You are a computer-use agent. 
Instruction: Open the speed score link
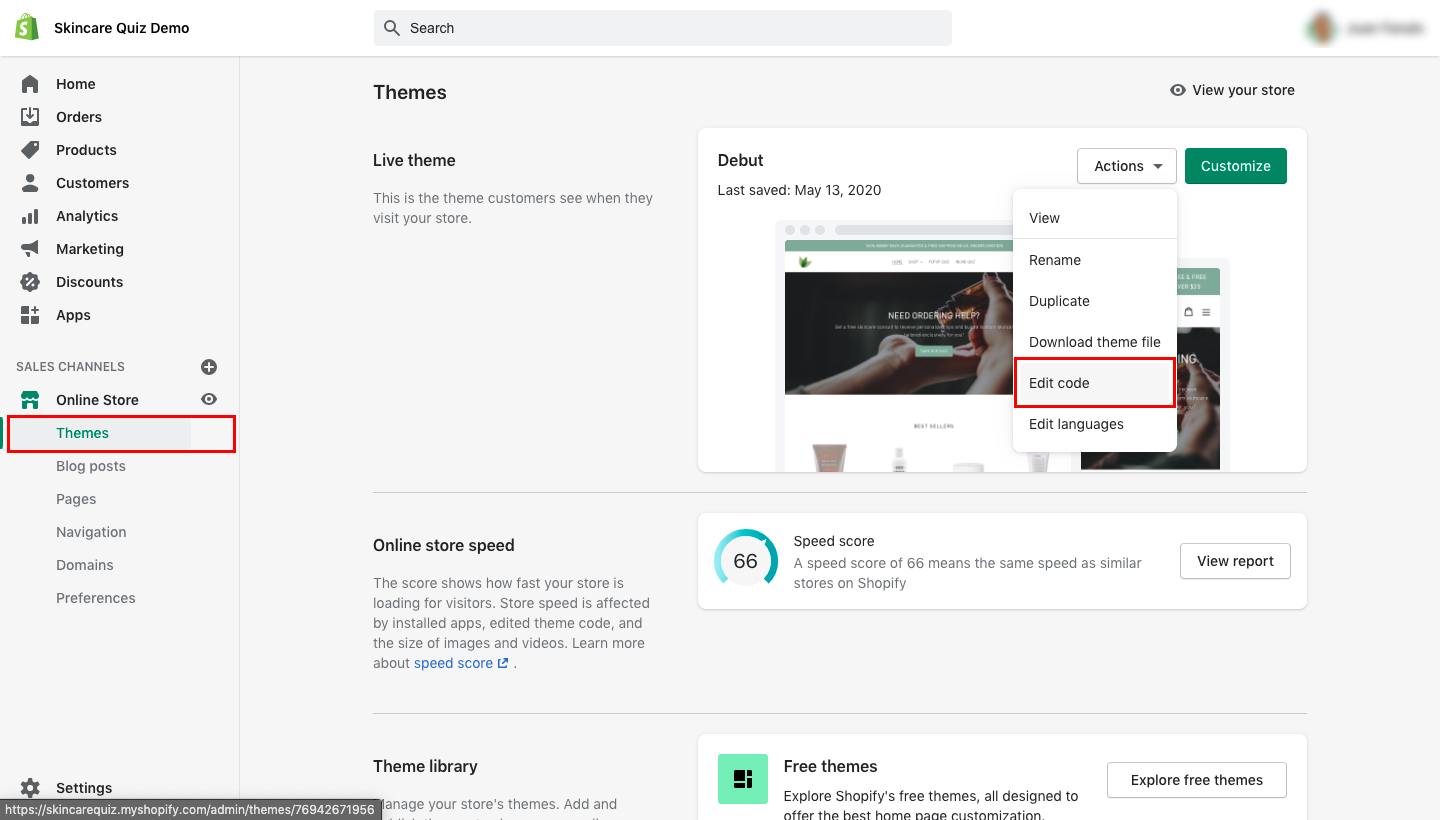pos(461,663)
